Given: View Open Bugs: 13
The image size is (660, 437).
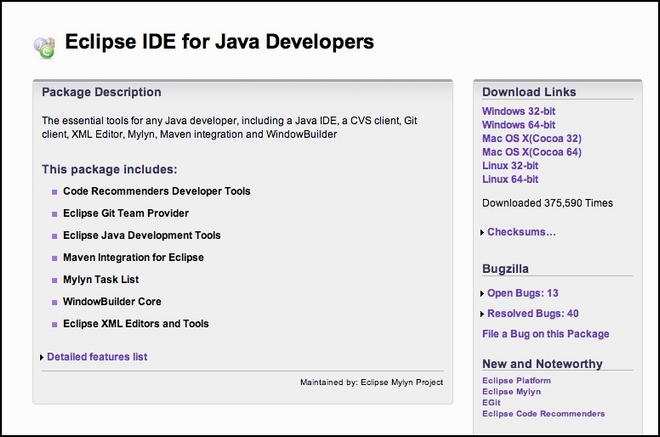Looking at the screenshot, I should pos(523,293).
